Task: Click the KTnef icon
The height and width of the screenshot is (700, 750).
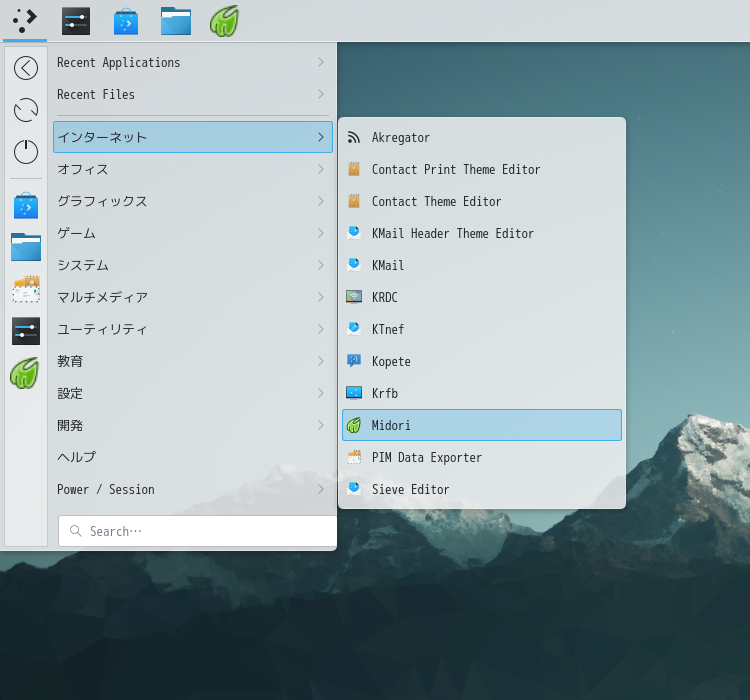Action: (354, 329)
